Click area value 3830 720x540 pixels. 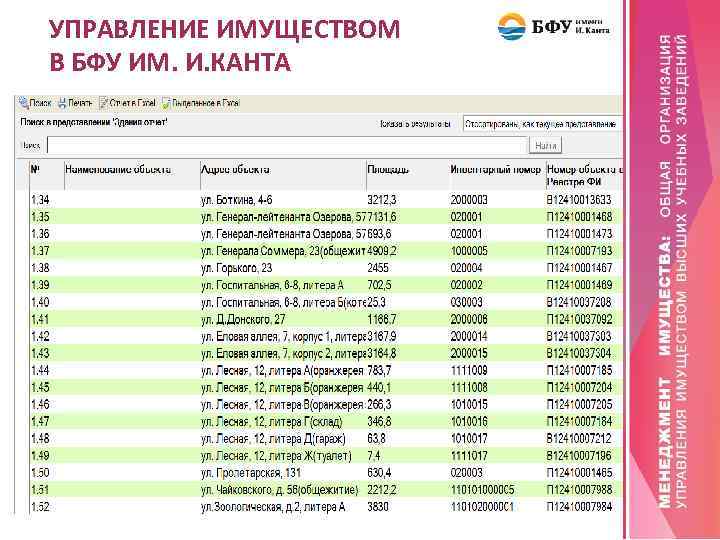click(377, 506)
